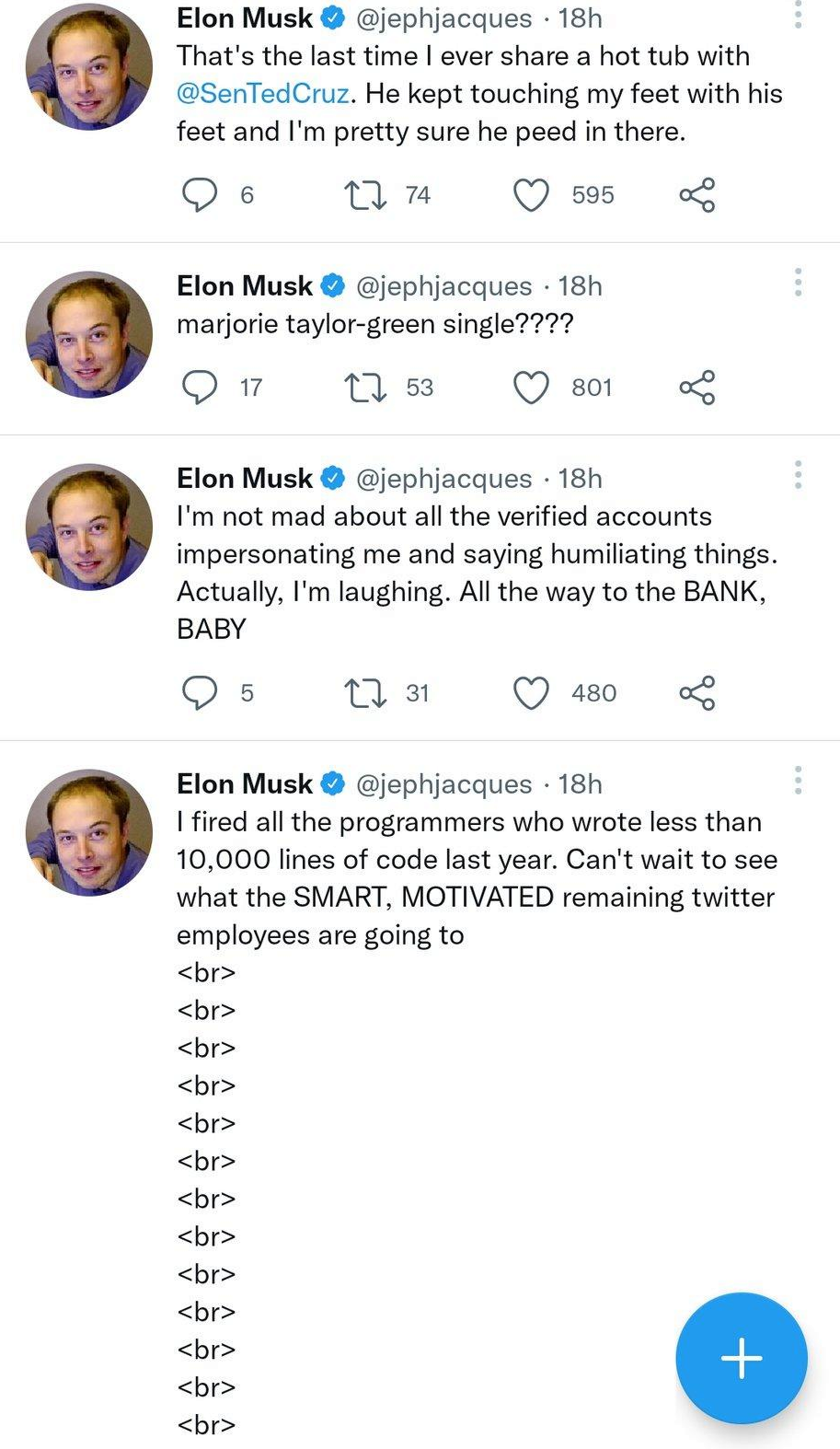The width and height of the screenshot is (840, 1449).
Task: Open profile picture on fired programmers tweet
Action: point(88,832)
